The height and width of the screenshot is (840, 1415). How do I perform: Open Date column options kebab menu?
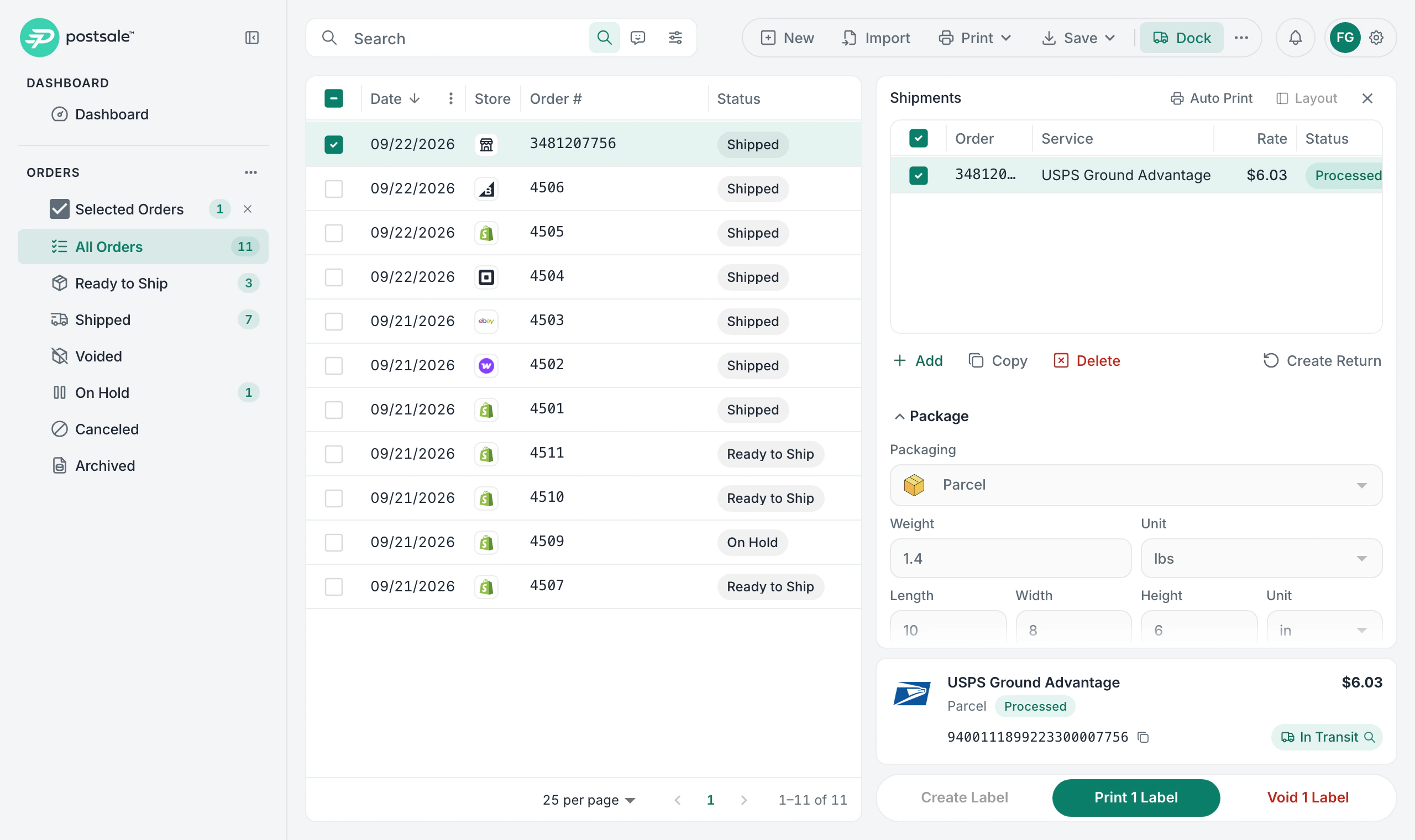tap(450, 99)
